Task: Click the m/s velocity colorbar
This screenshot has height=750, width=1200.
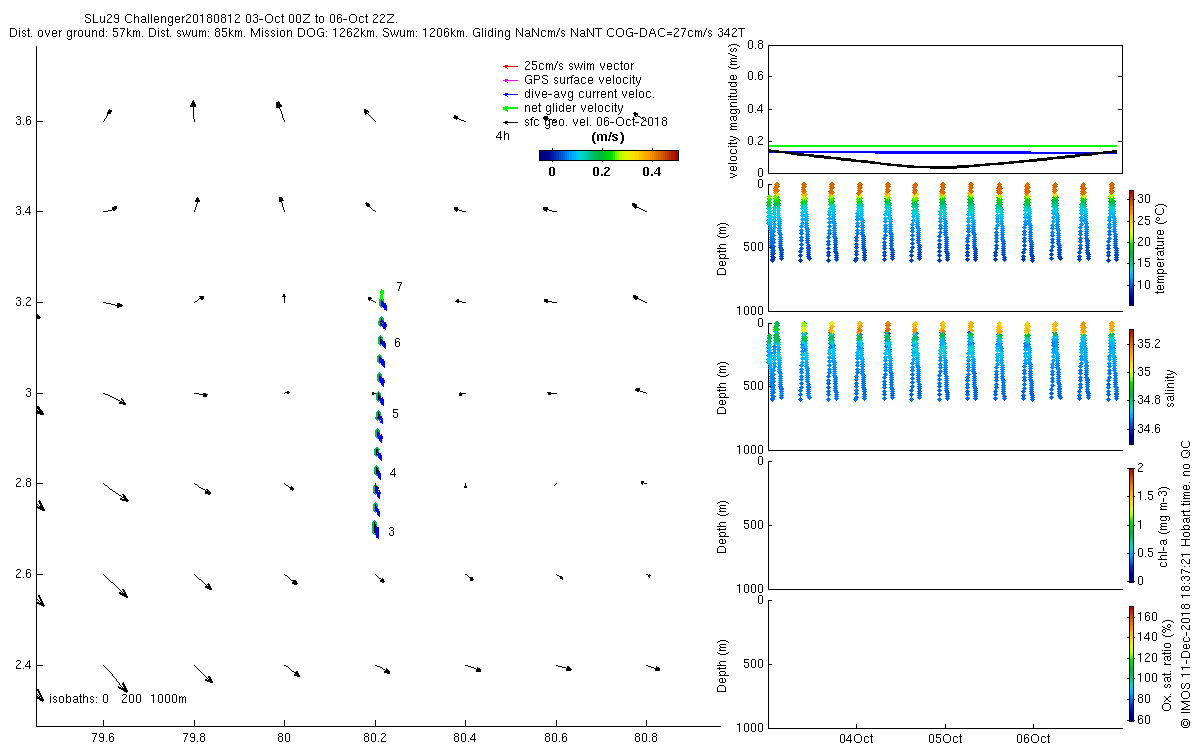Action: [608, 155]
